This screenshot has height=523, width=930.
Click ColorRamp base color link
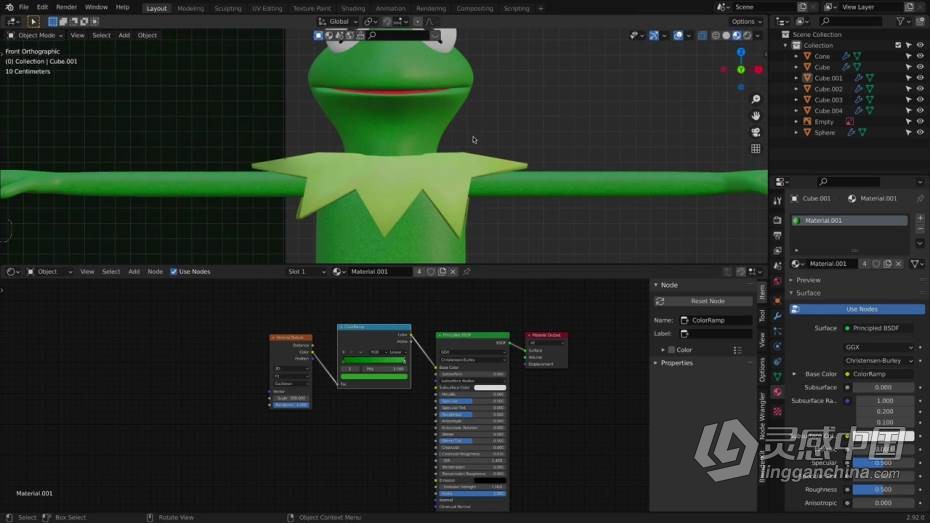(878, 374)
